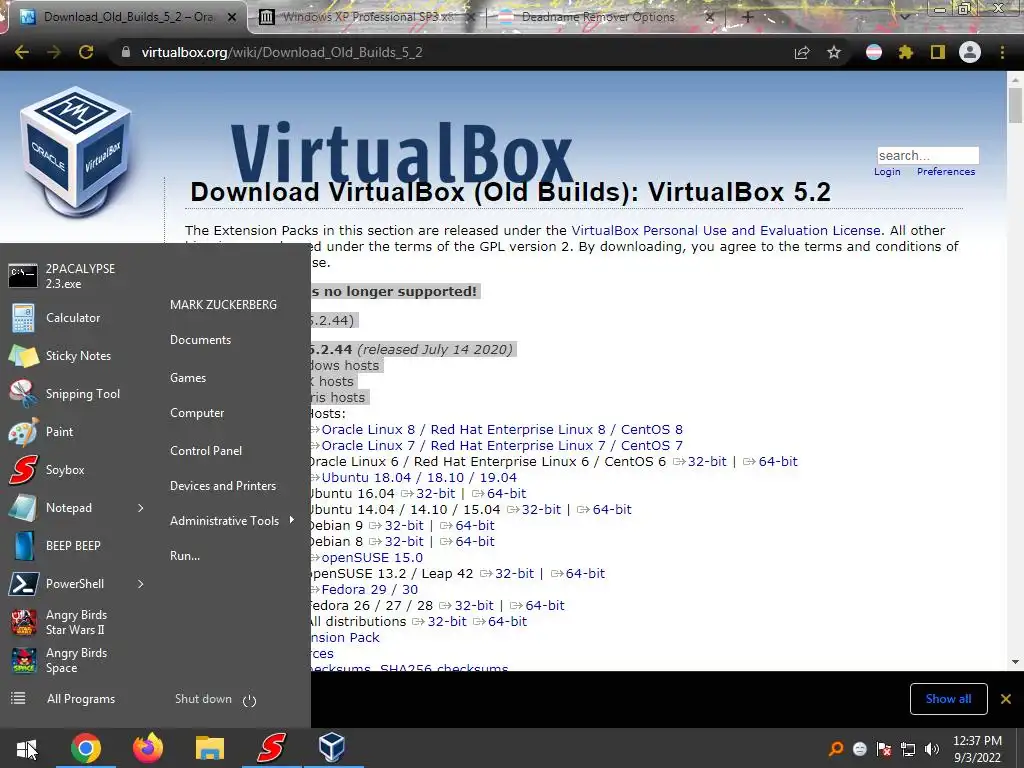
Task: Click the address bar URL
Action: [282, 52]
